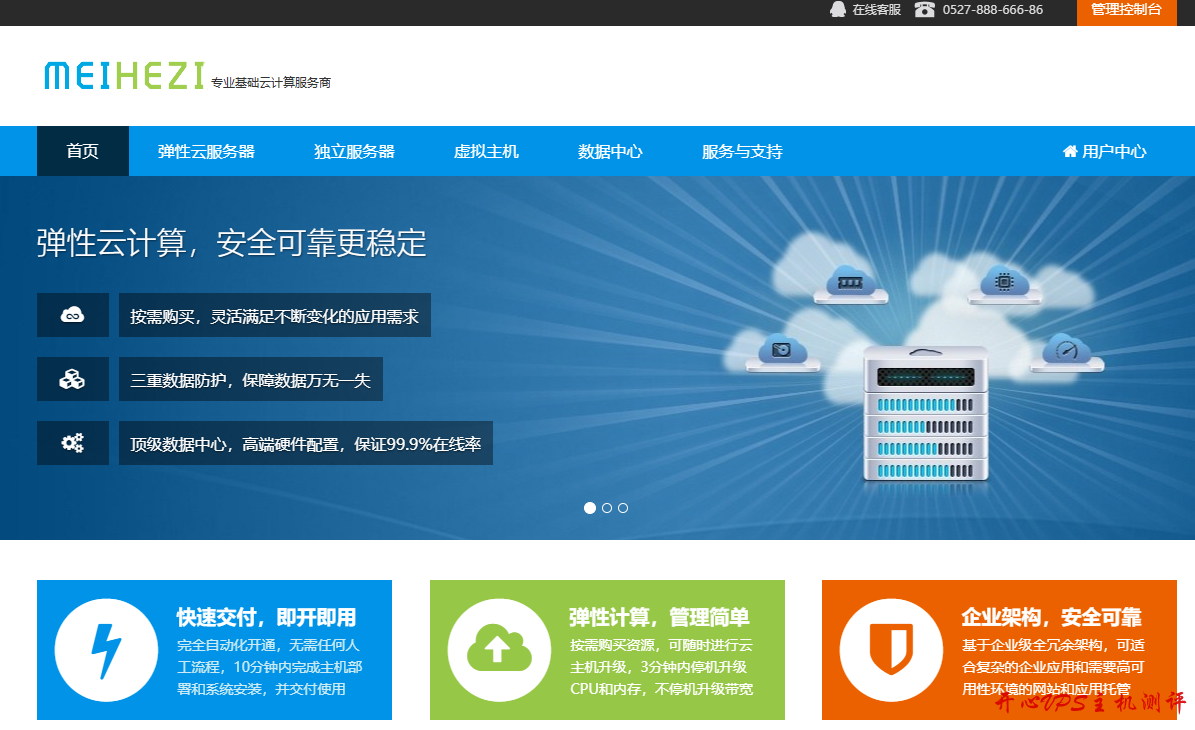Open the 弹性云服务器 menu

pos(206,152)
